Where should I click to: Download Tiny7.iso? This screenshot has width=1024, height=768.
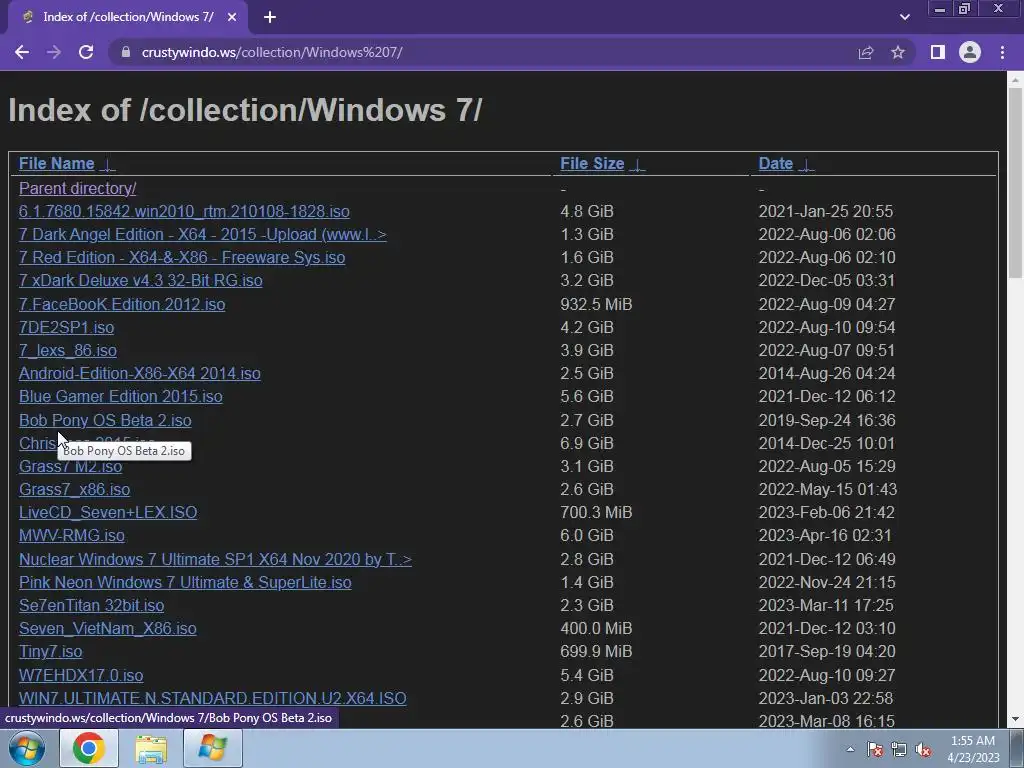(50, 651)
